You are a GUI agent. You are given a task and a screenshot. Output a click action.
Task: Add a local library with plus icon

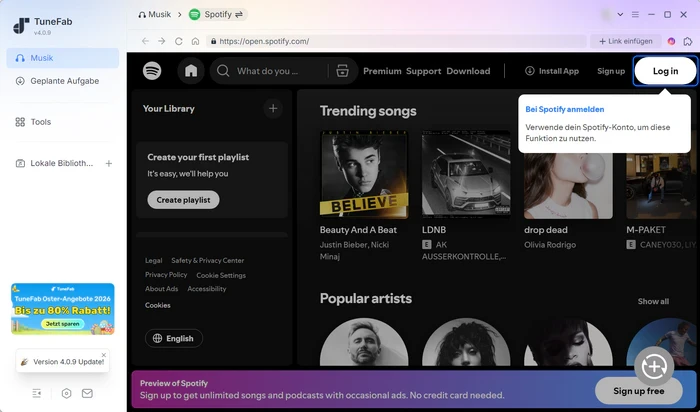(x=108, y=163)
